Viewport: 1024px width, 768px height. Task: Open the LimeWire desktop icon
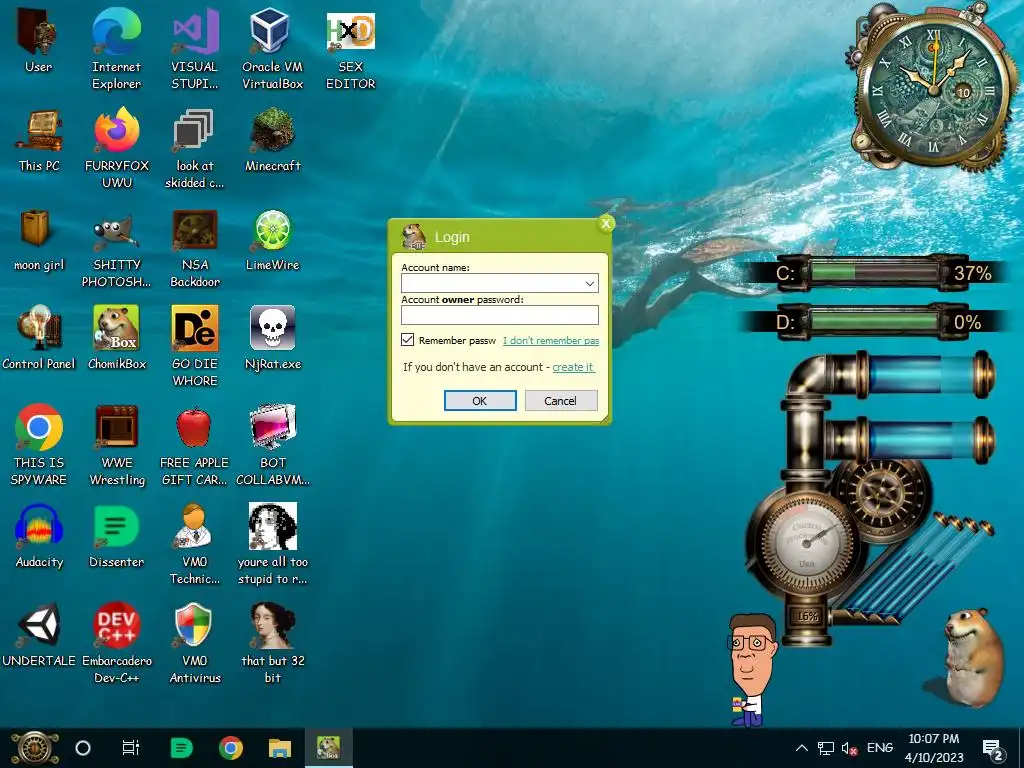click(272, 240)
